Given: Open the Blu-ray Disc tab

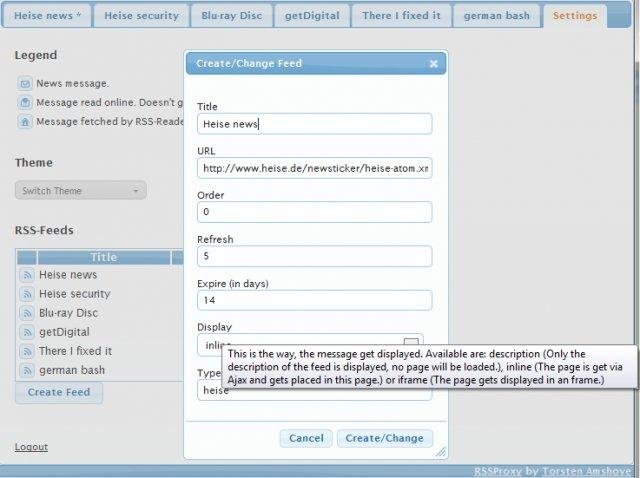Looking at the screenshot, I should pos(231,16).
